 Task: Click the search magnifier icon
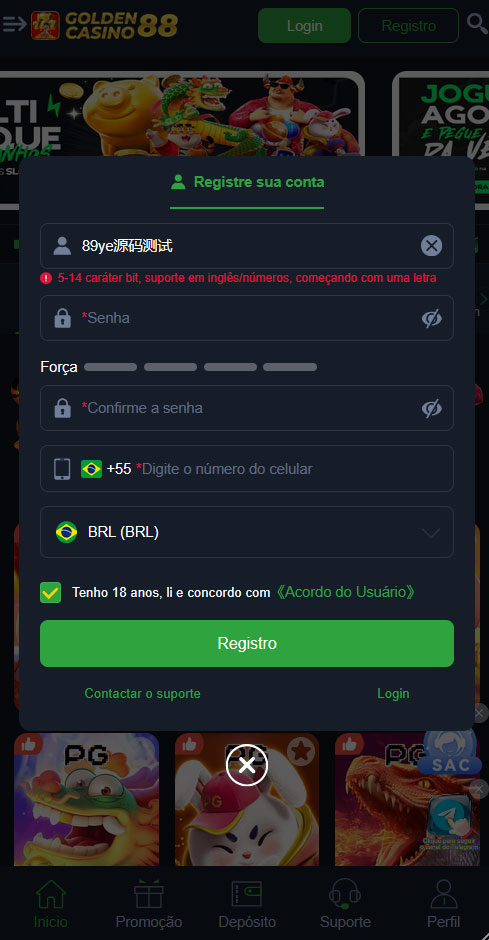click(x=477, y=25)
